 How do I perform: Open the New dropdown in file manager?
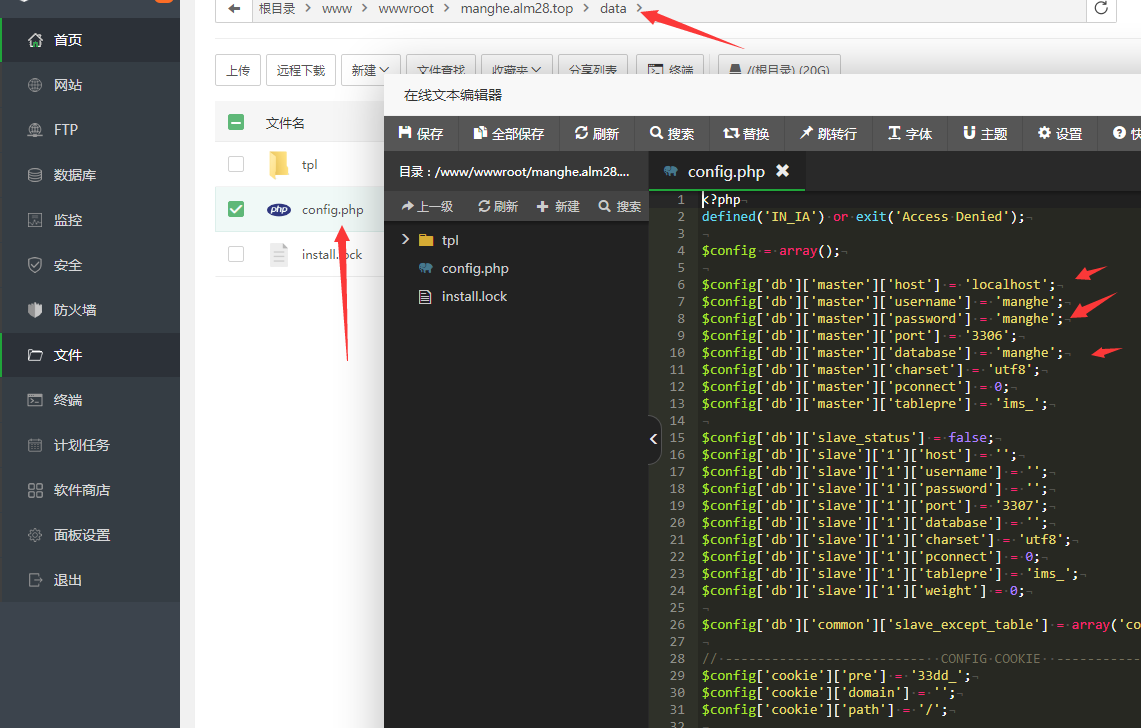tap(370, 70)
